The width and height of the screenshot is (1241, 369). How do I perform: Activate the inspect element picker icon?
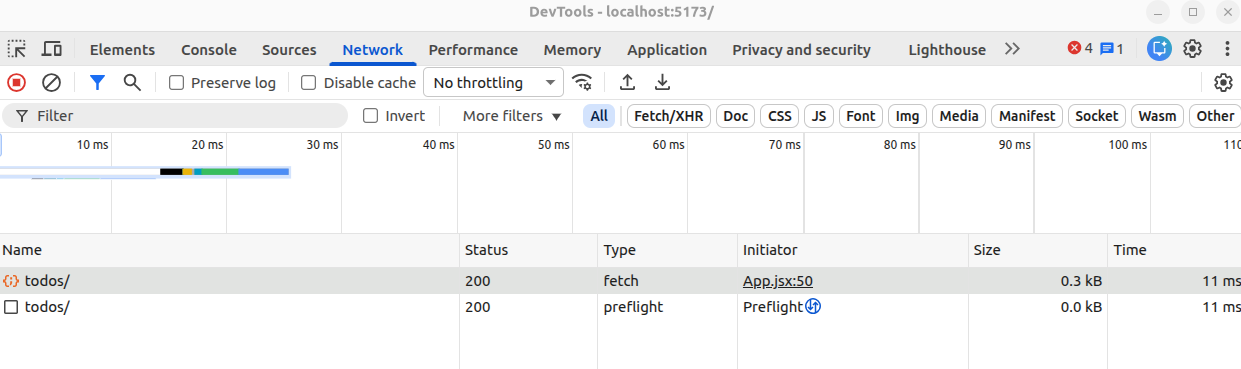pyautogui.click(x=17, y=49)
